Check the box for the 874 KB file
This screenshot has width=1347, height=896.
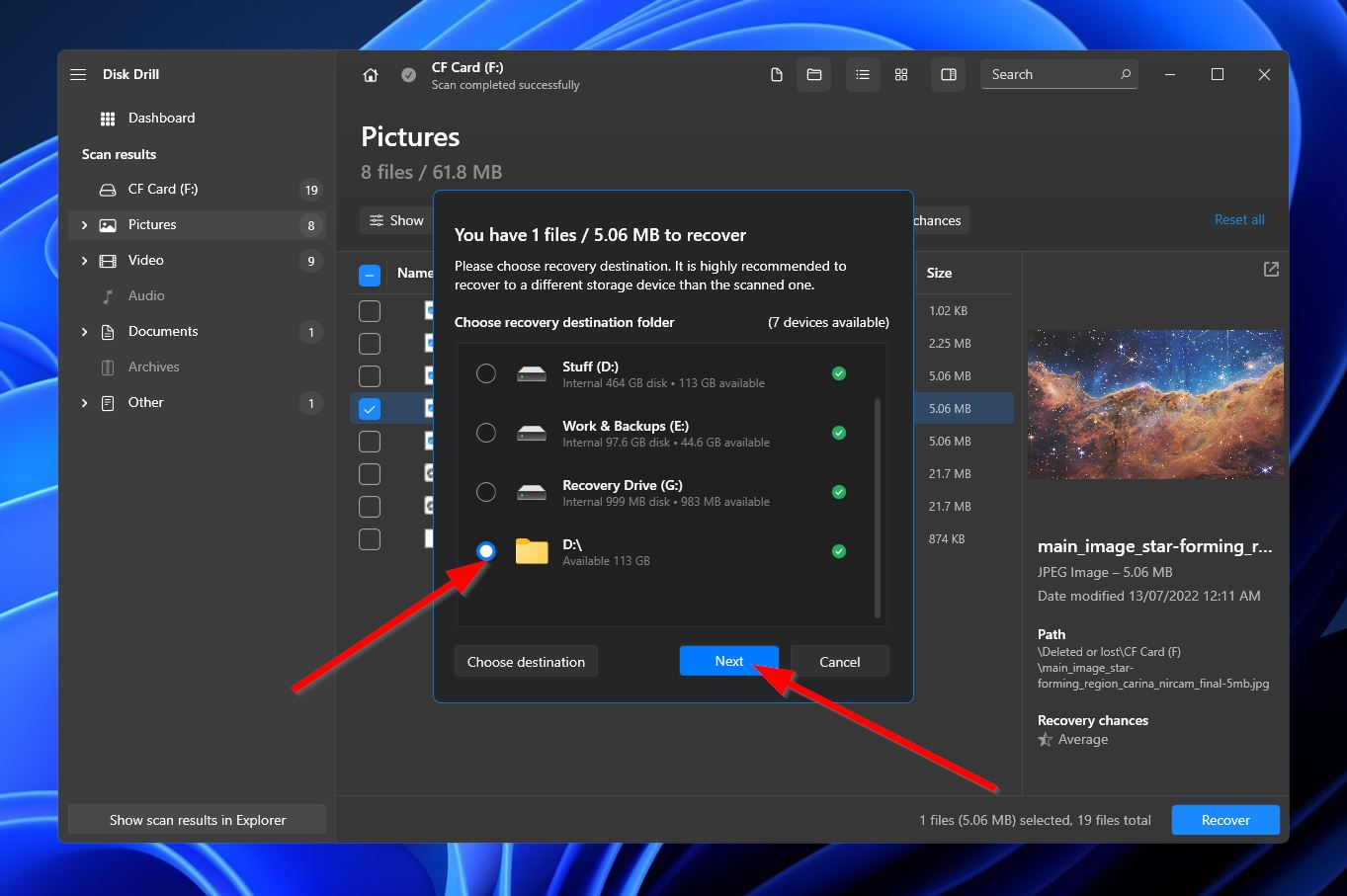(x=369, y=539)
